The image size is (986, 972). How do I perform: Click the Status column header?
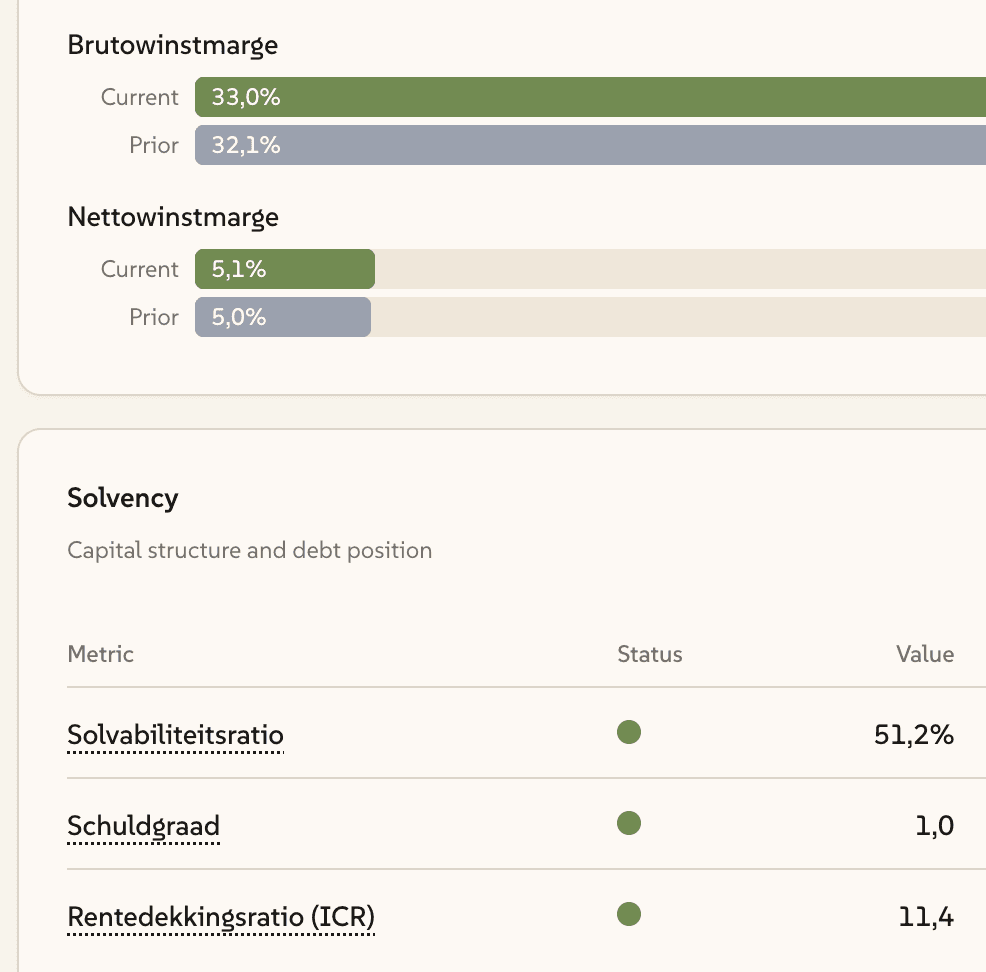tap(649, 654)
